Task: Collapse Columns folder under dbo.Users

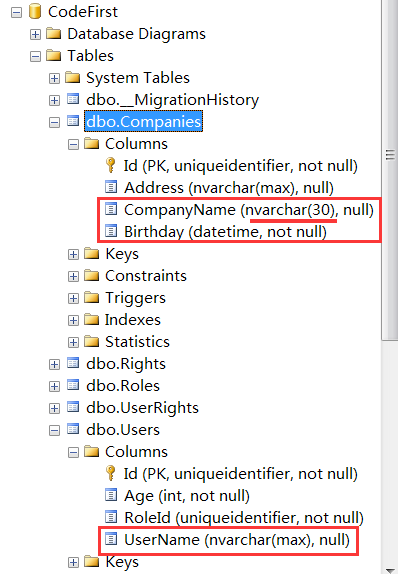Action: pos(73,453)
